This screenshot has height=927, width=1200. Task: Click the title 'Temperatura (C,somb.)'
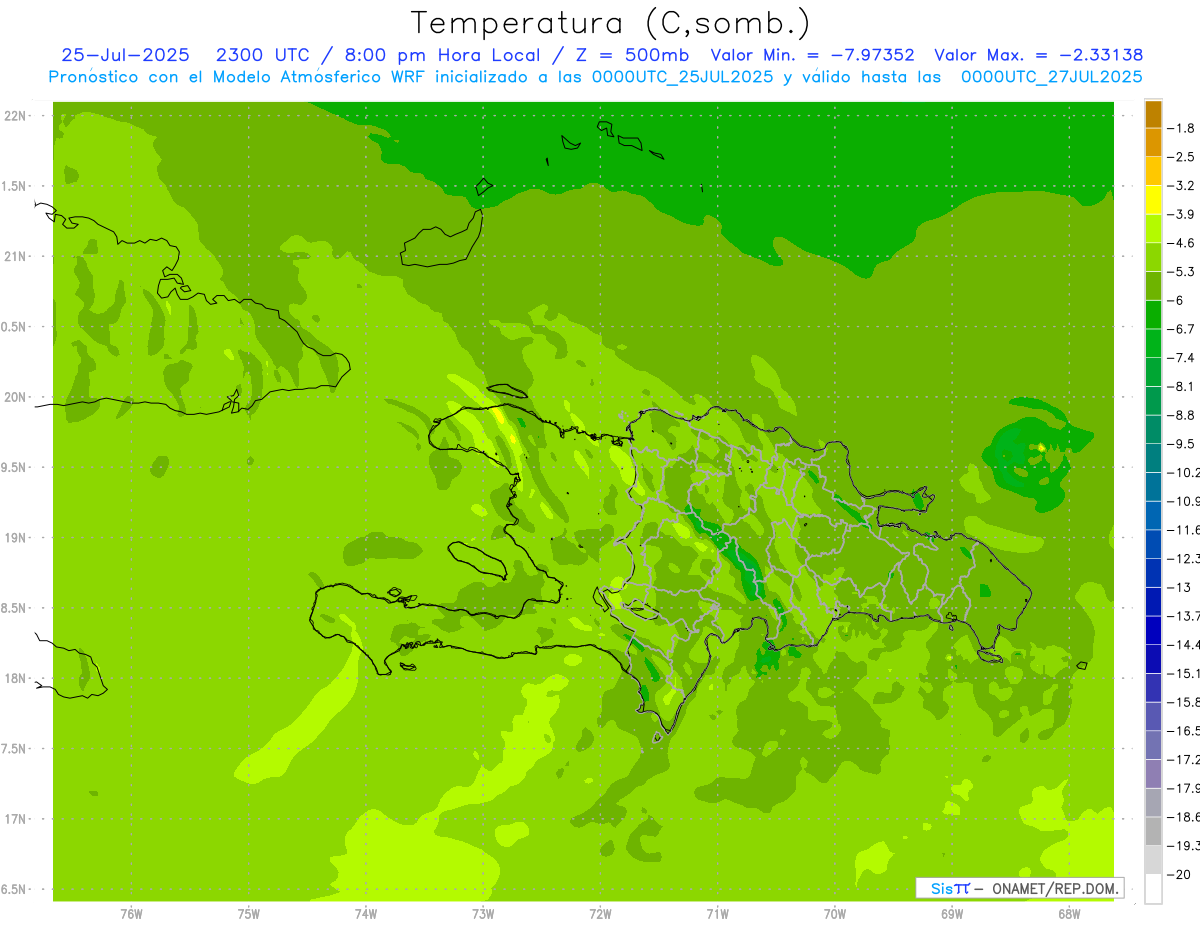pos(610,24)
